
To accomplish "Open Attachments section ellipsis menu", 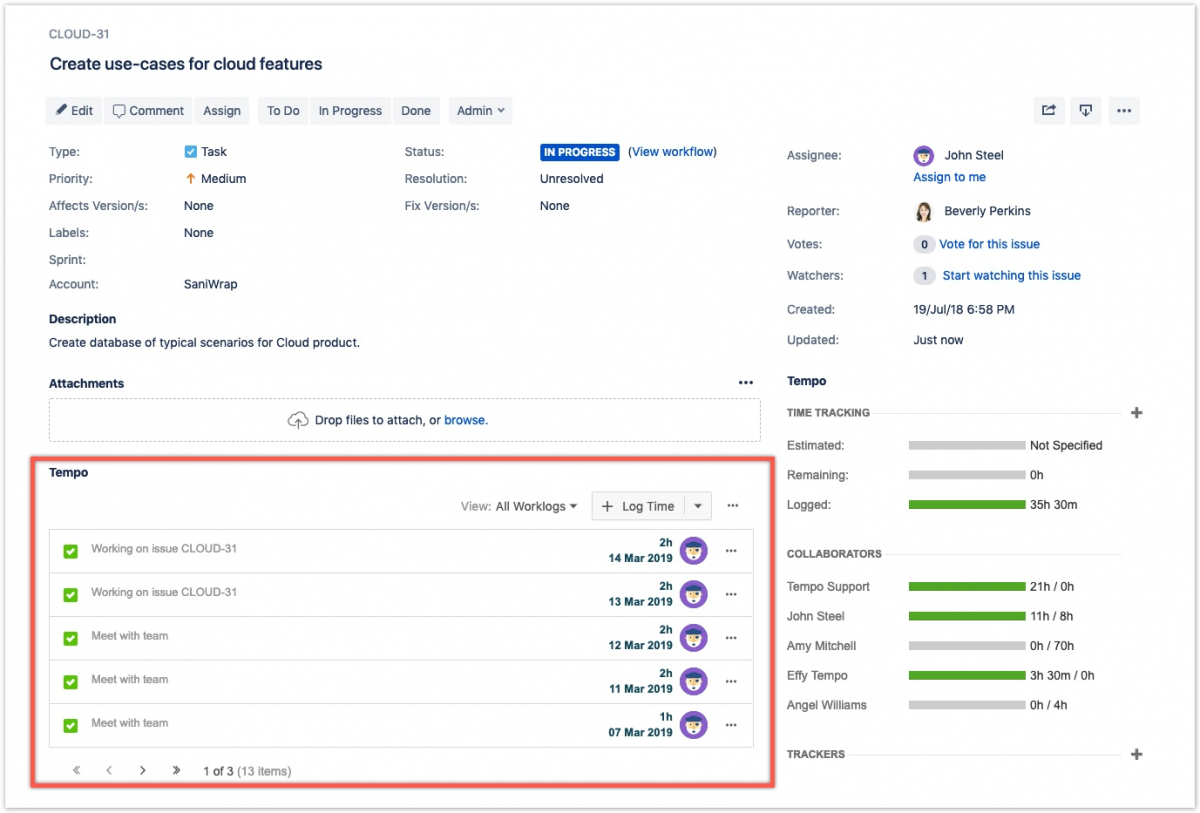I will click(745, 383).
